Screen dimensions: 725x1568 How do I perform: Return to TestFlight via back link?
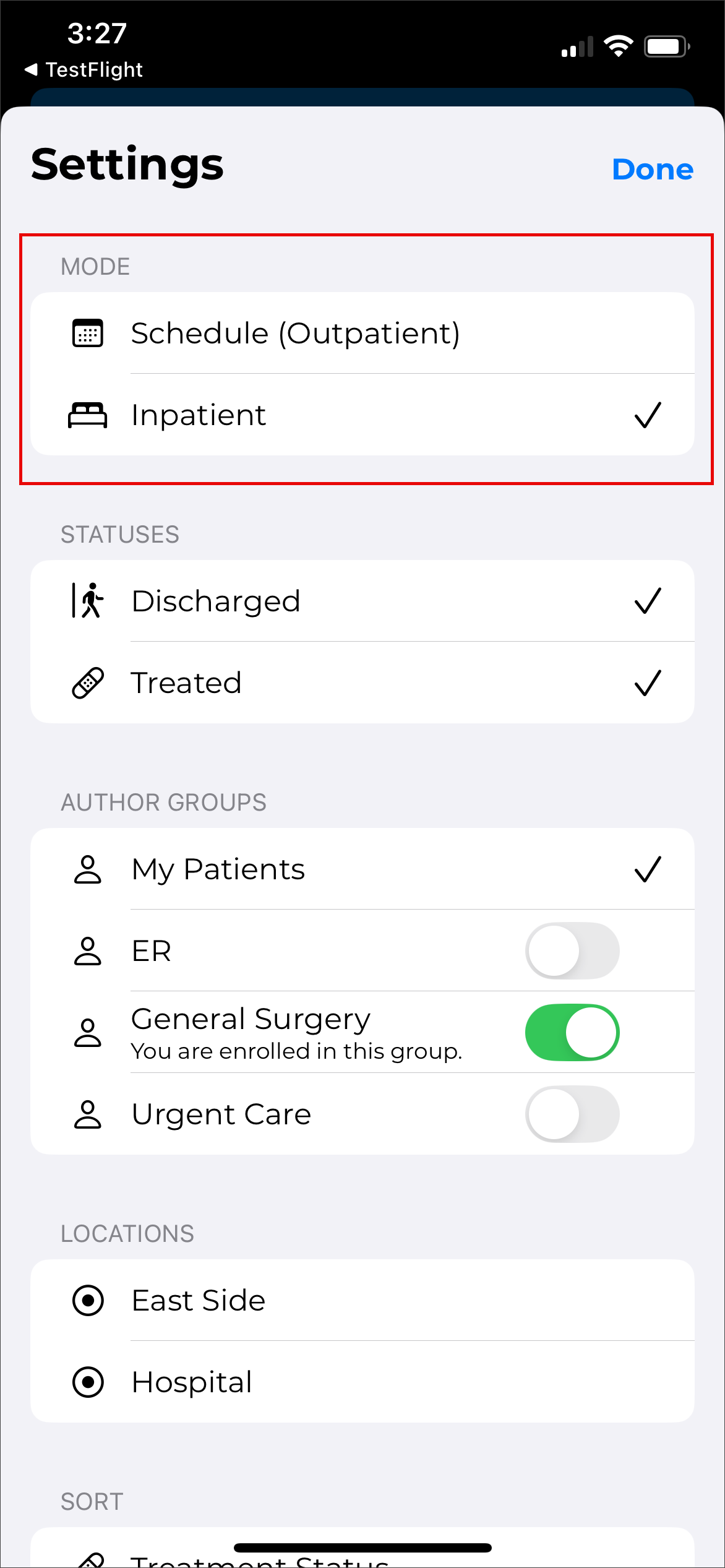tap(84, 69)
